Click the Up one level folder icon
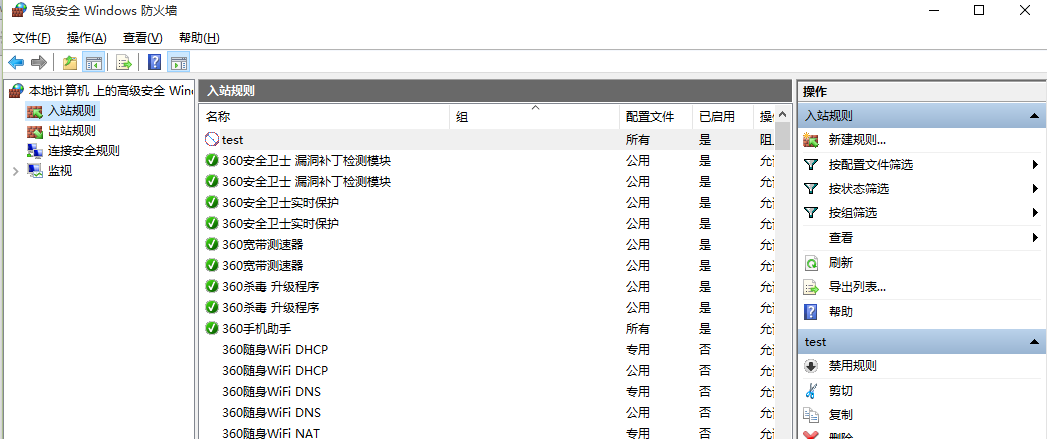The image size is (1047, 439). [69, 63]
